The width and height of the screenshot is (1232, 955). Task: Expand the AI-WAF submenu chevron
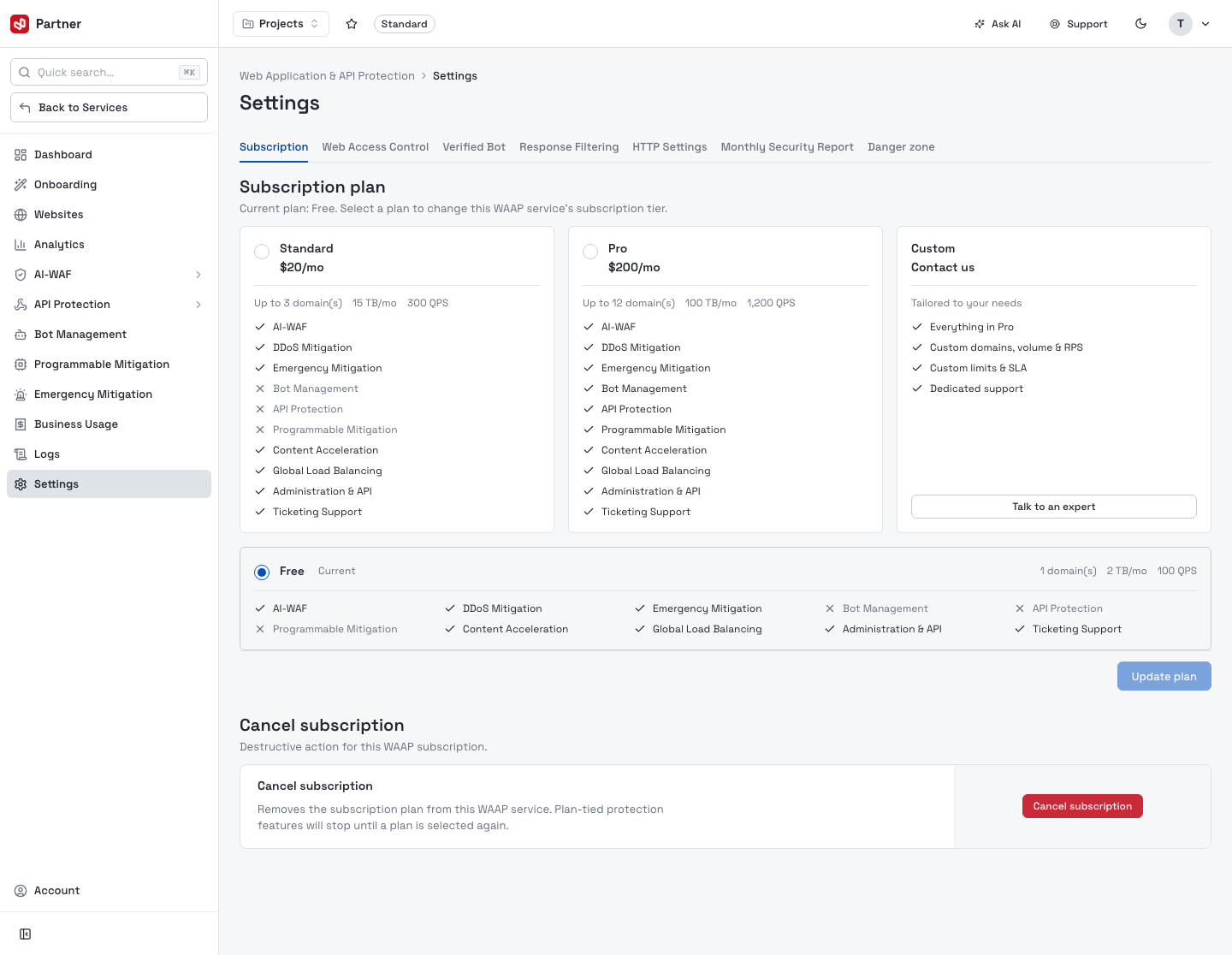click(198, 275)
